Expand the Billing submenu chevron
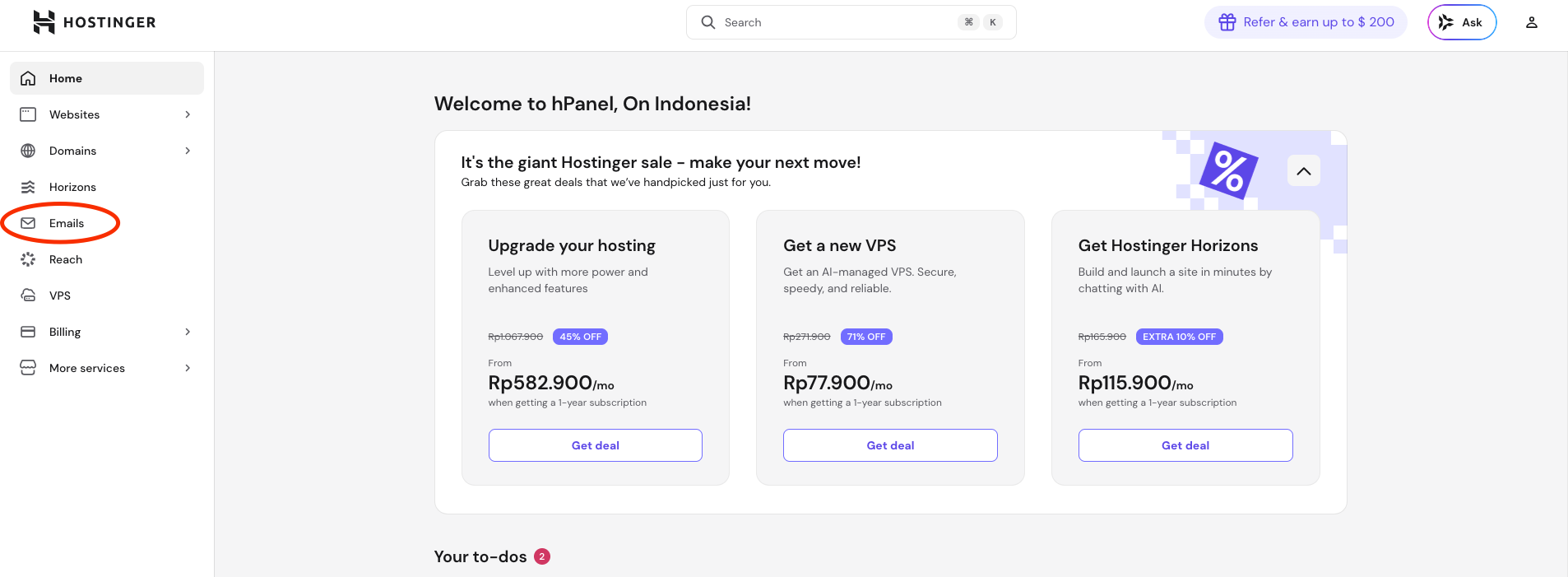Viewport: 1568px width, 577px height. [188, 332]
